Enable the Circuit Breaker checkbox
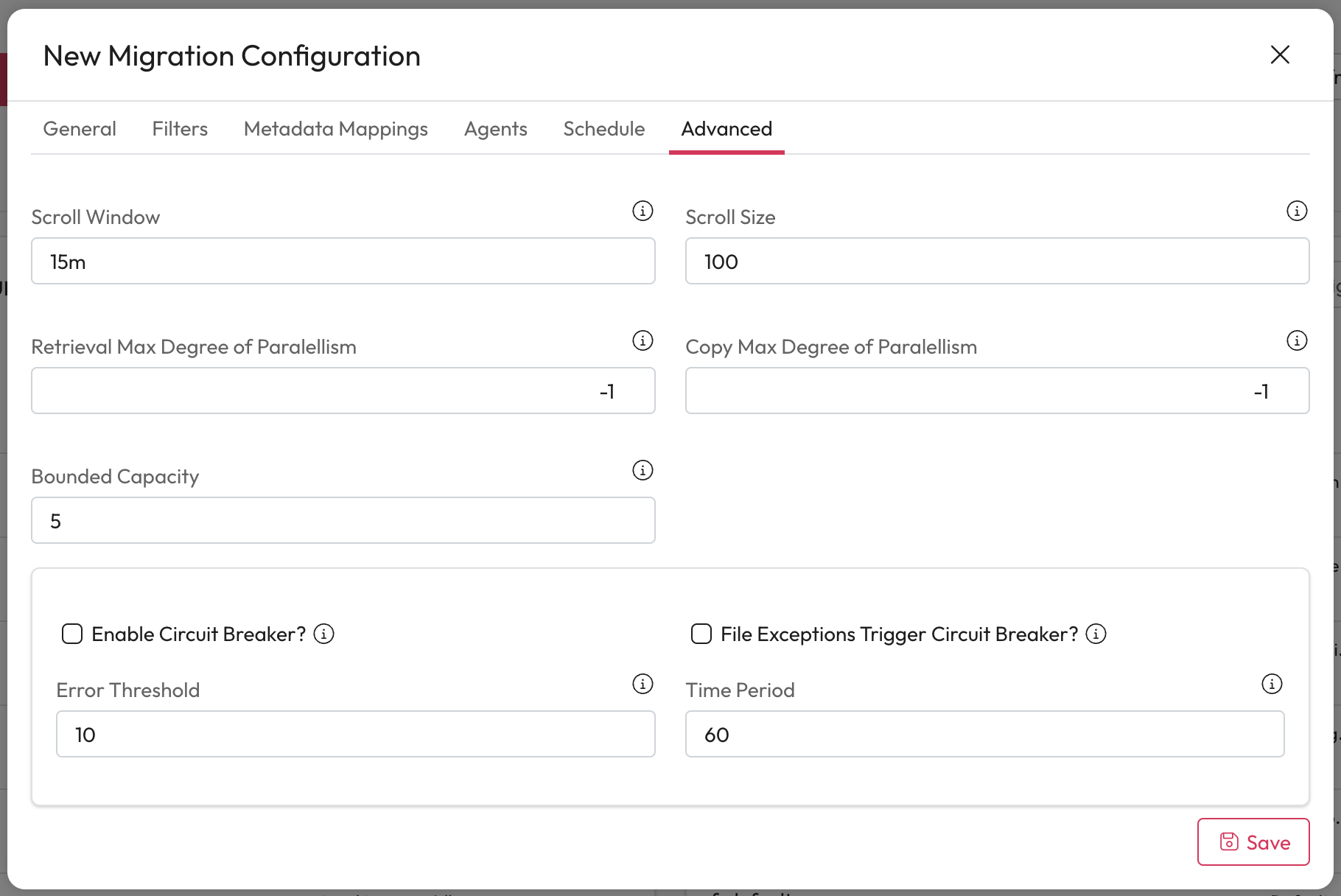Screen dimensions: 1341x896 [x=72, y=634]
